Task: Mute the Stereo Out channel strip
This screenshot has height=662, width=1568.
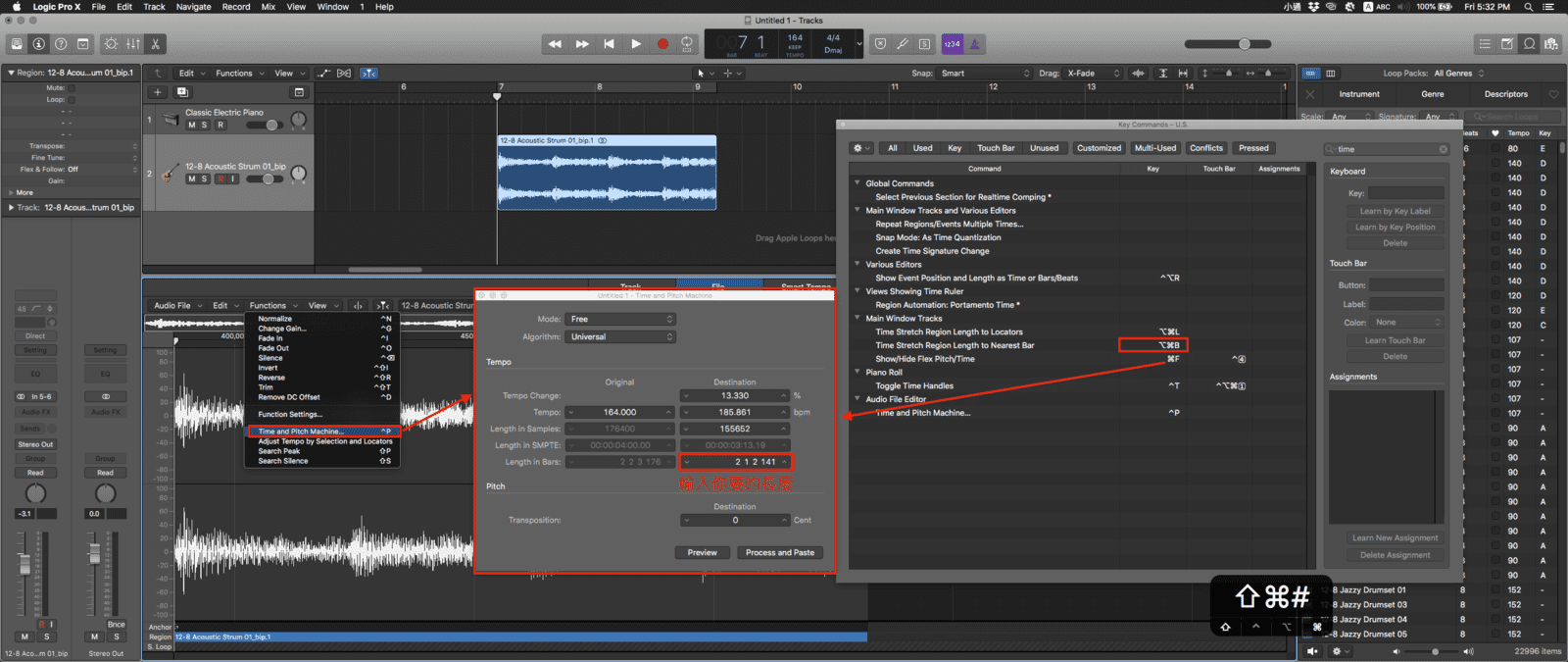Action: click(95, 637)
